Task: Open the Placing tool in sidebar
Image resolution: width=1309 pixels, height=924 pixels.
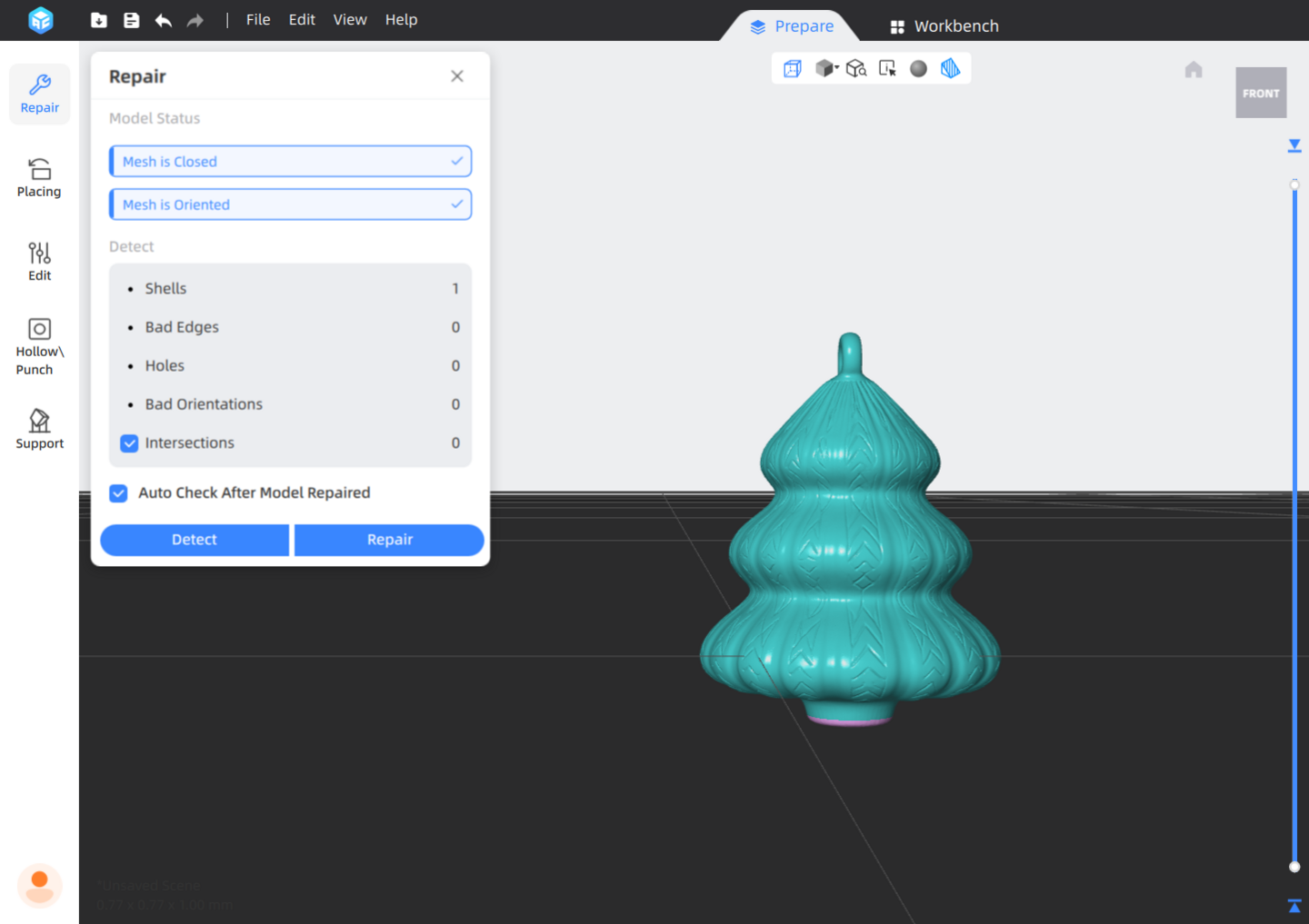Action: click(x=39, y=178)
